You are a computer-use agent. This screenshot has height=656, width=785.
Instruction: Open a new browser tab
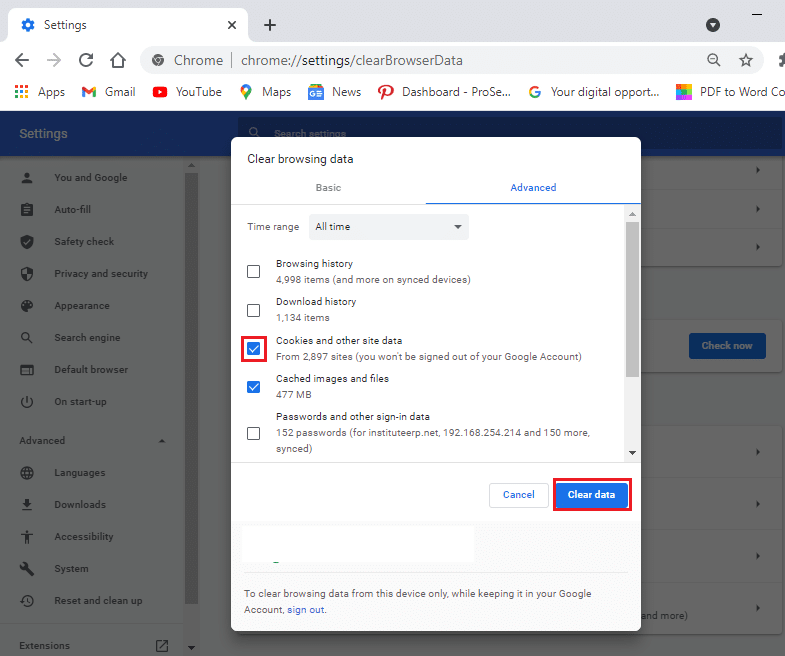pos(269,25)
